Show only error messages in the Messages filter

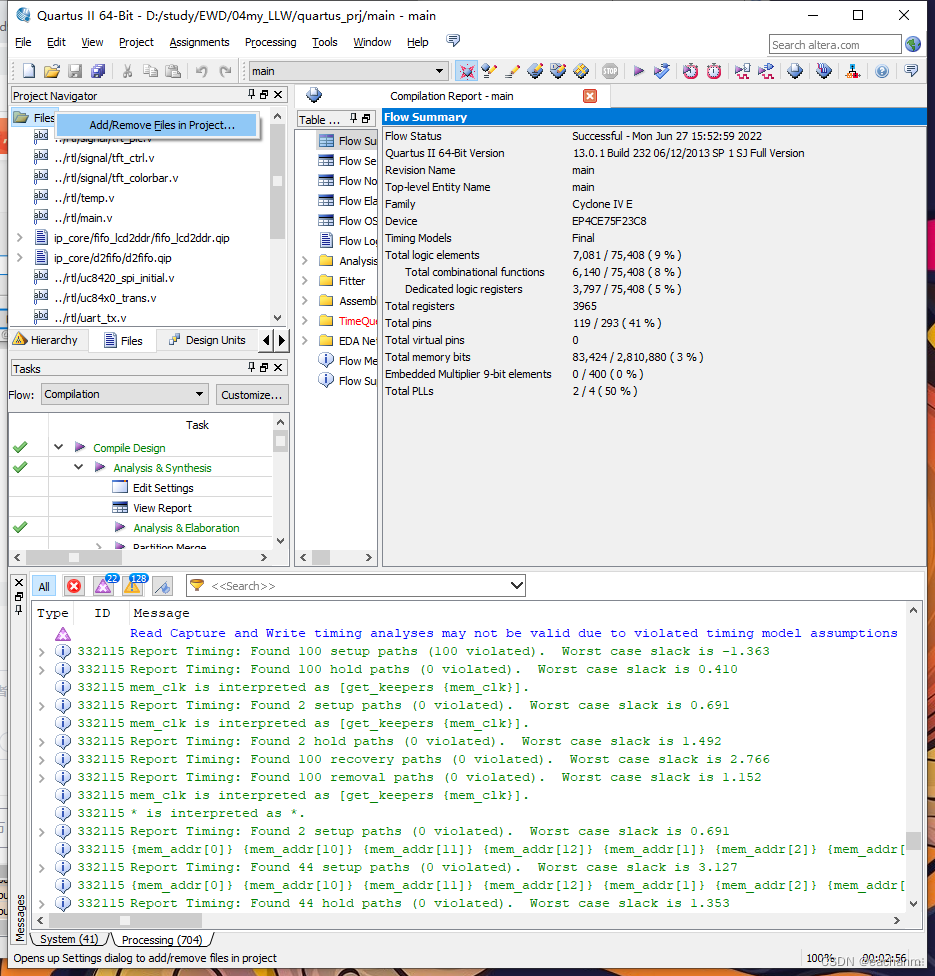[x=74, y=585]
